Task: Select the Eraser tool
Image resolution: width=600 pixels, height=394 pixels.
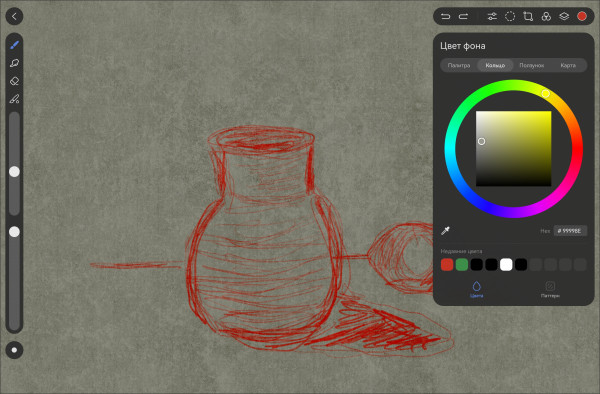Action: coord(15,81)
